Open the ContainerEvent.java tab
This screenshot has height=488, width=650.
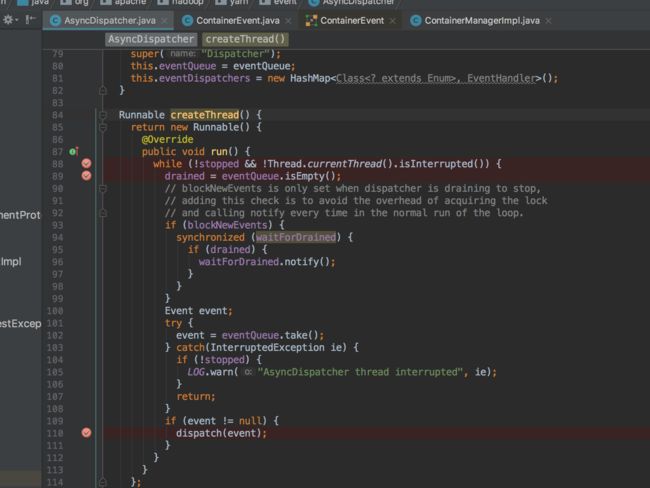[238, 20]
